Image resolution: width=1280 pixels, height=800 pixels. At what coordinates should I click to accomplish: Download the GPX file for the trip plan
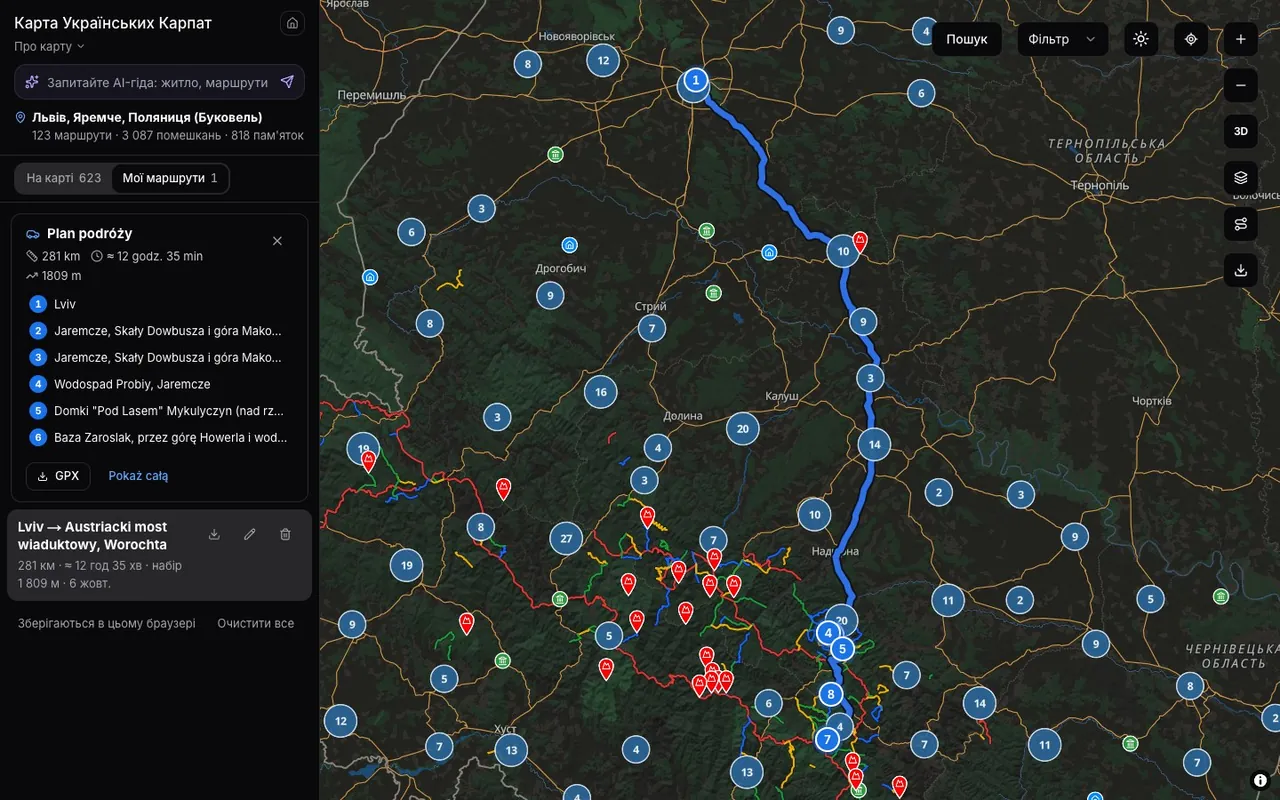58,476
